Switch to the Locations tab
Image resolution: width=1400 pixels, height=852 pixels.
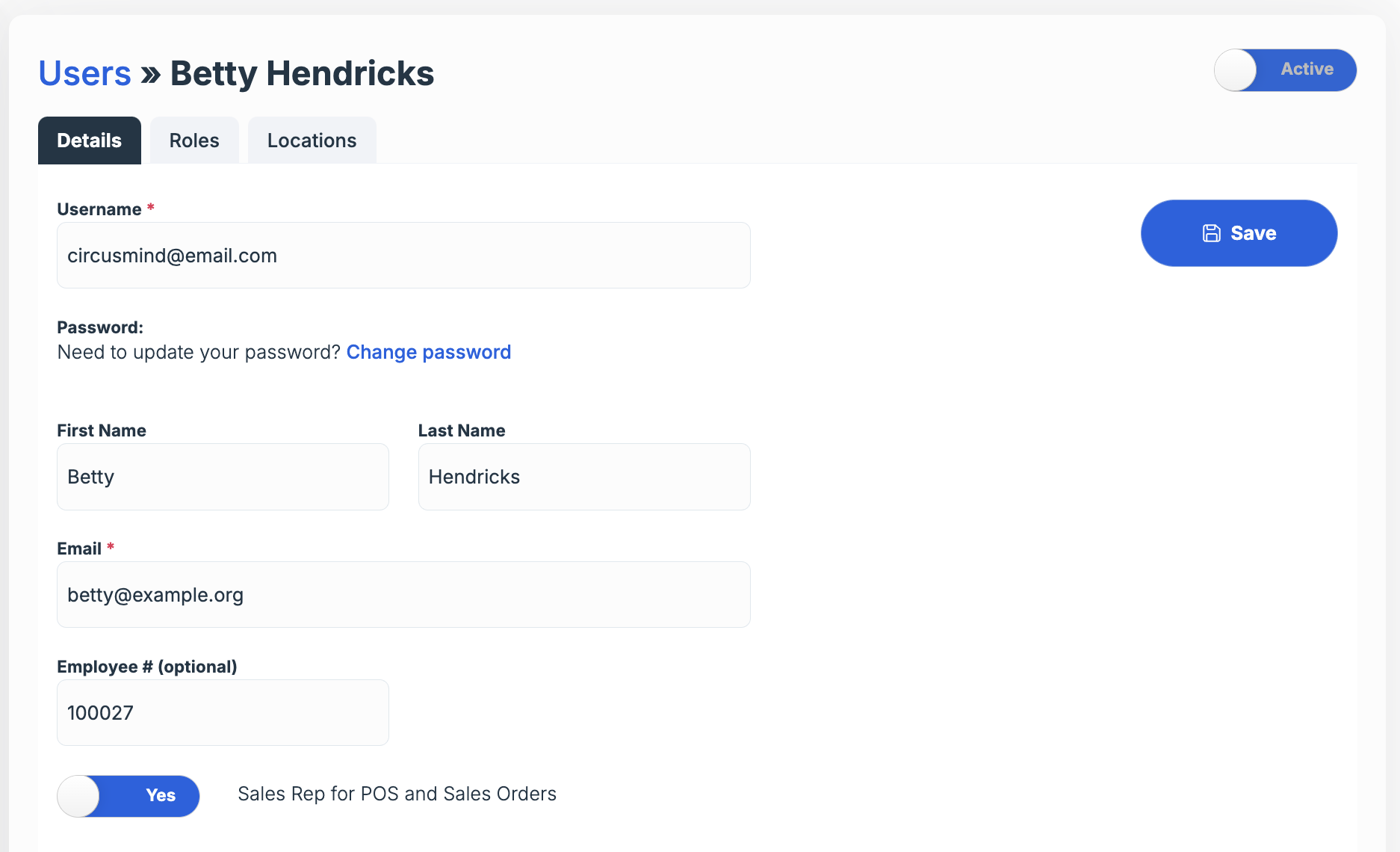point(312,141)
